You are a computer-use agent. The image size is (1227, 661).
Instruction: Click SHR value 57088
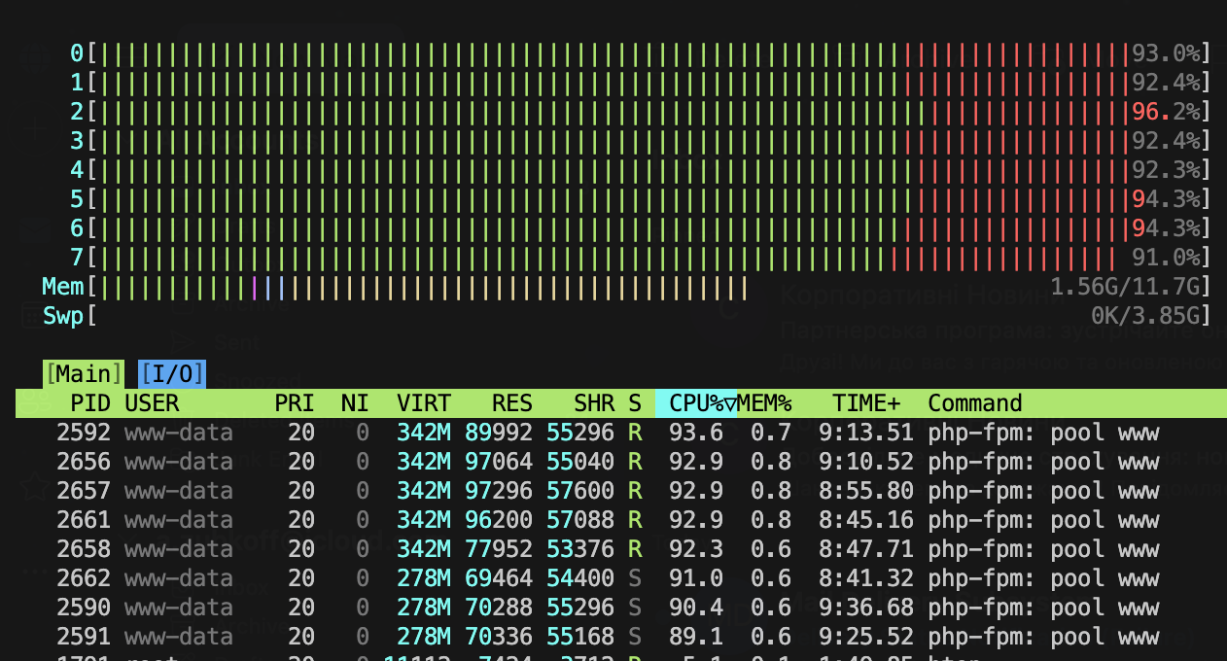(580, 520)
